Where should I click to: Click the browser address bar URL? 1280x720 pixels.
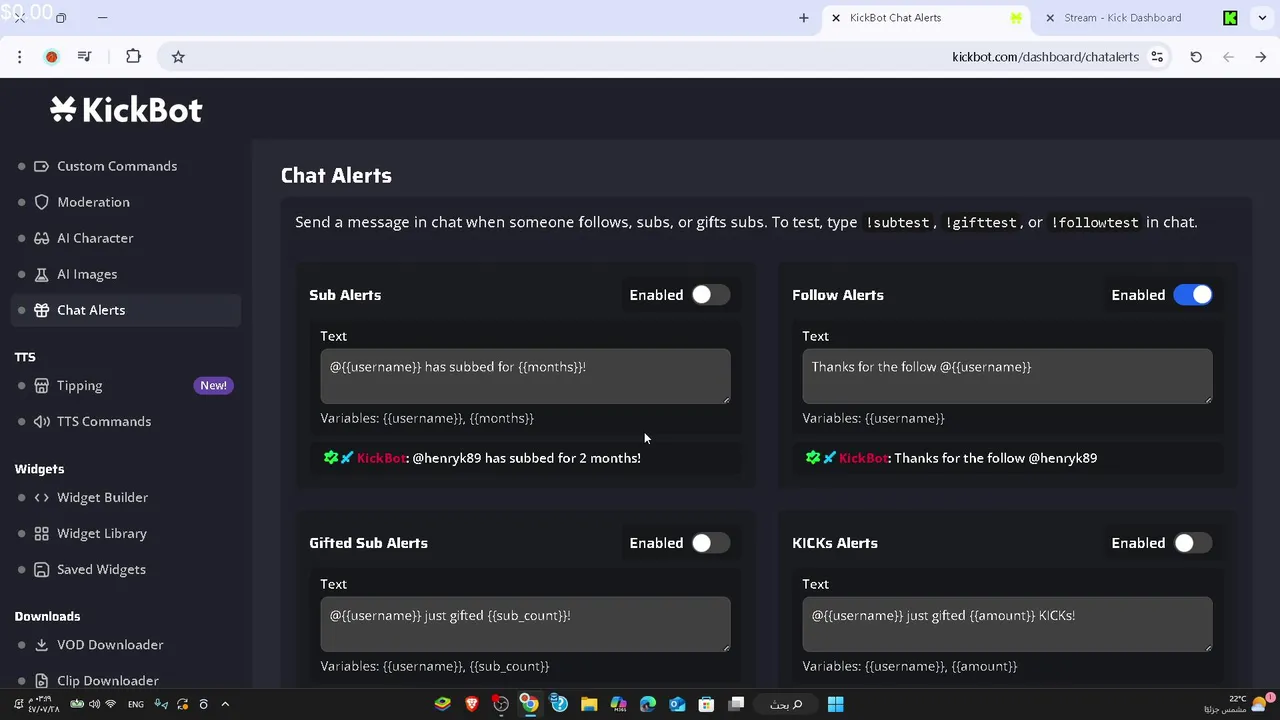pos(1045,57)
